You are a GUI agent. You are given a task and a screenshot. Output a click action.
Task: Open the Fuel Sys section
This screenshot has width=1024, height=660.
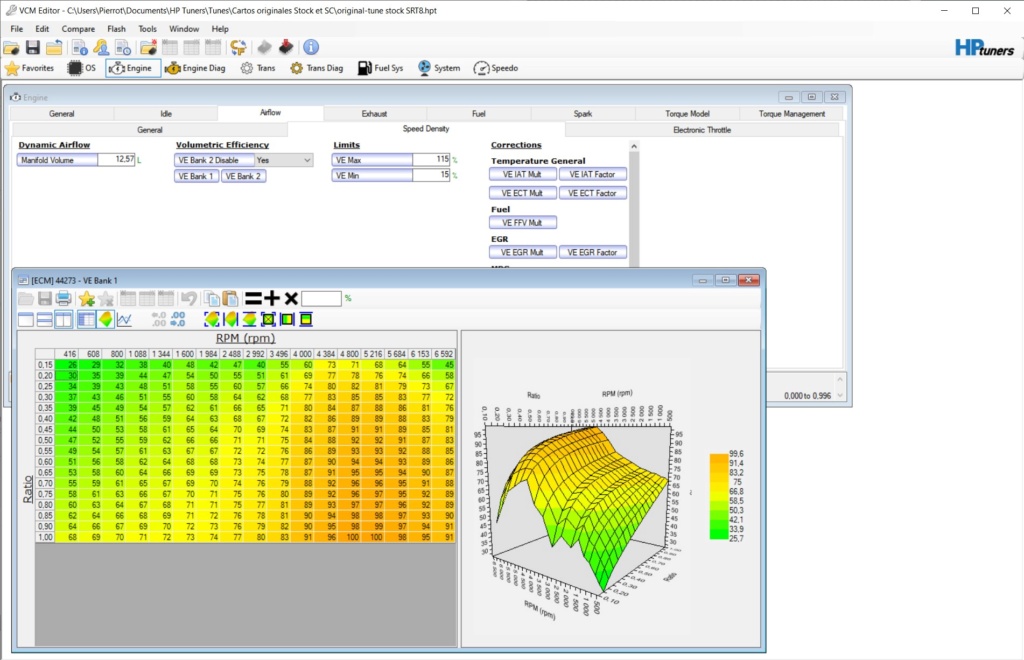381,68
